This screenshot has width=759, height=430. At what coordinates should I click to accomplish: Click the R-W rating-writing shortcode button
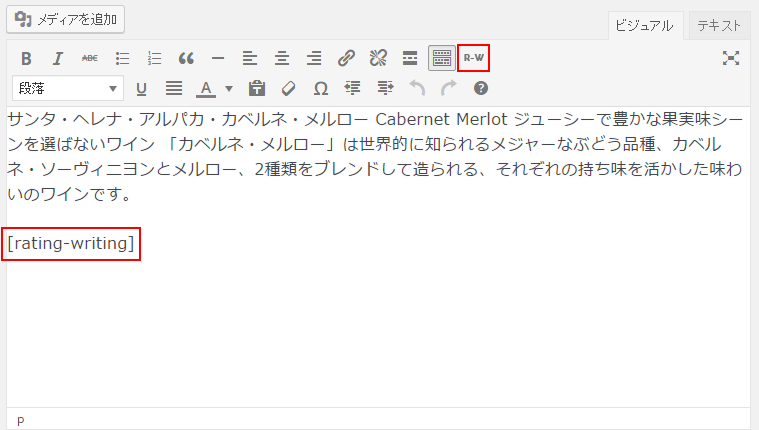[x=473, y=58]
